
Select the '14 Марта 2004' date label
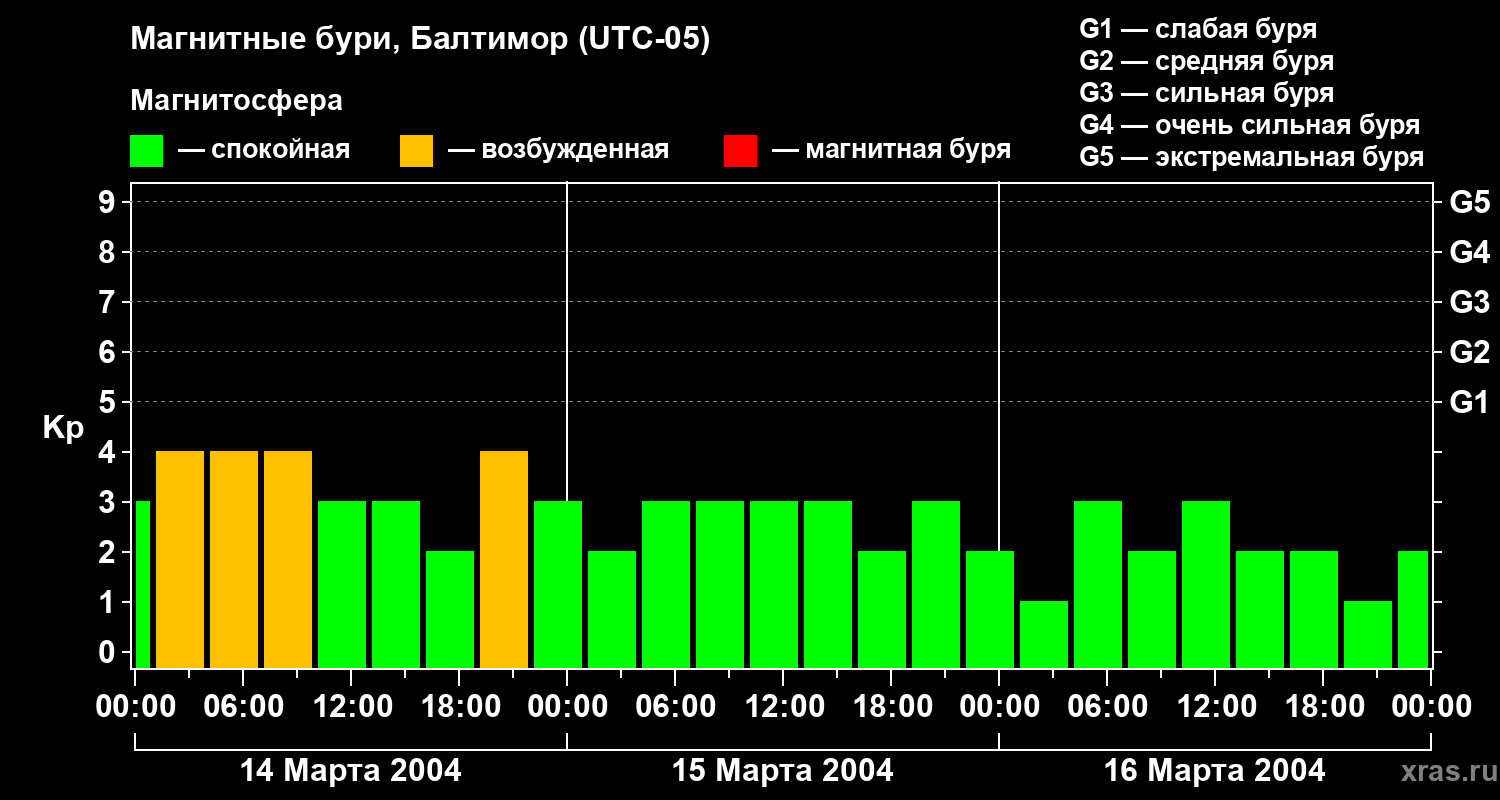(x=351, y=771)
